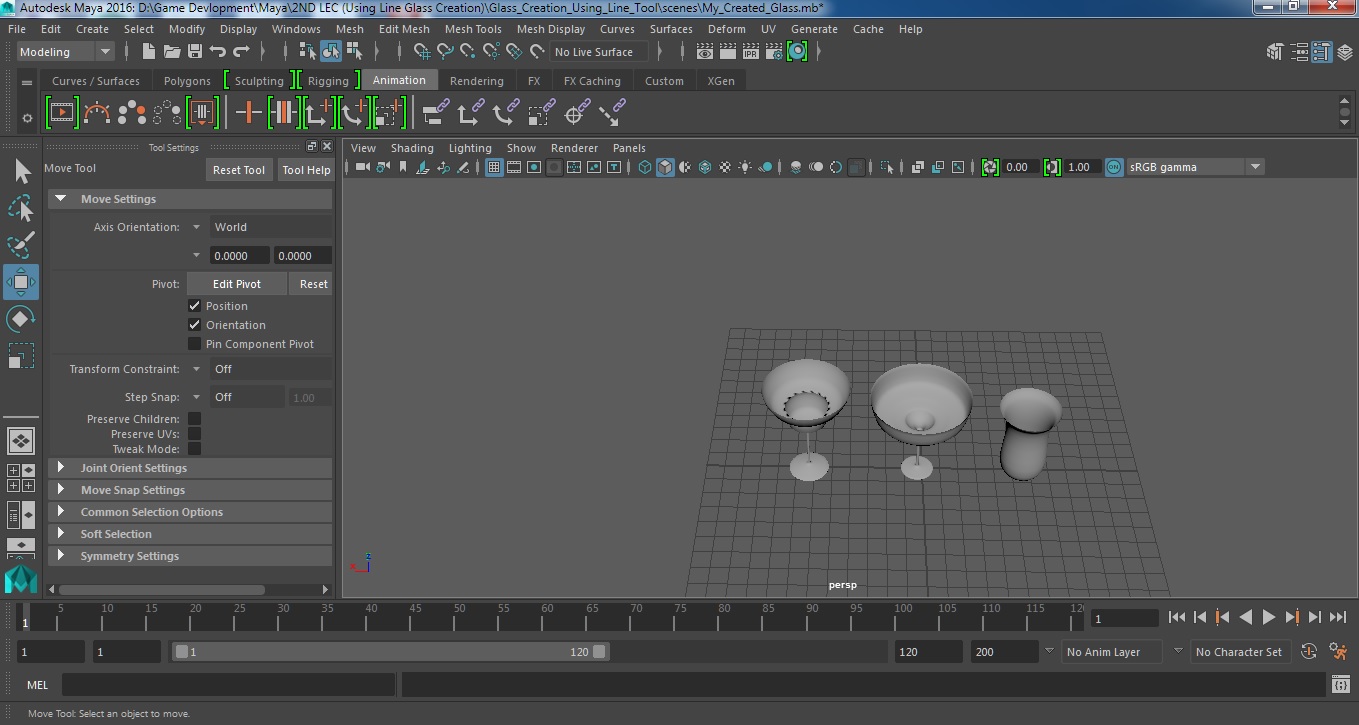Click the range slider end handle at 120
Image resolution: width=1359 pixels, height=725 pixels.
point(599,651)
